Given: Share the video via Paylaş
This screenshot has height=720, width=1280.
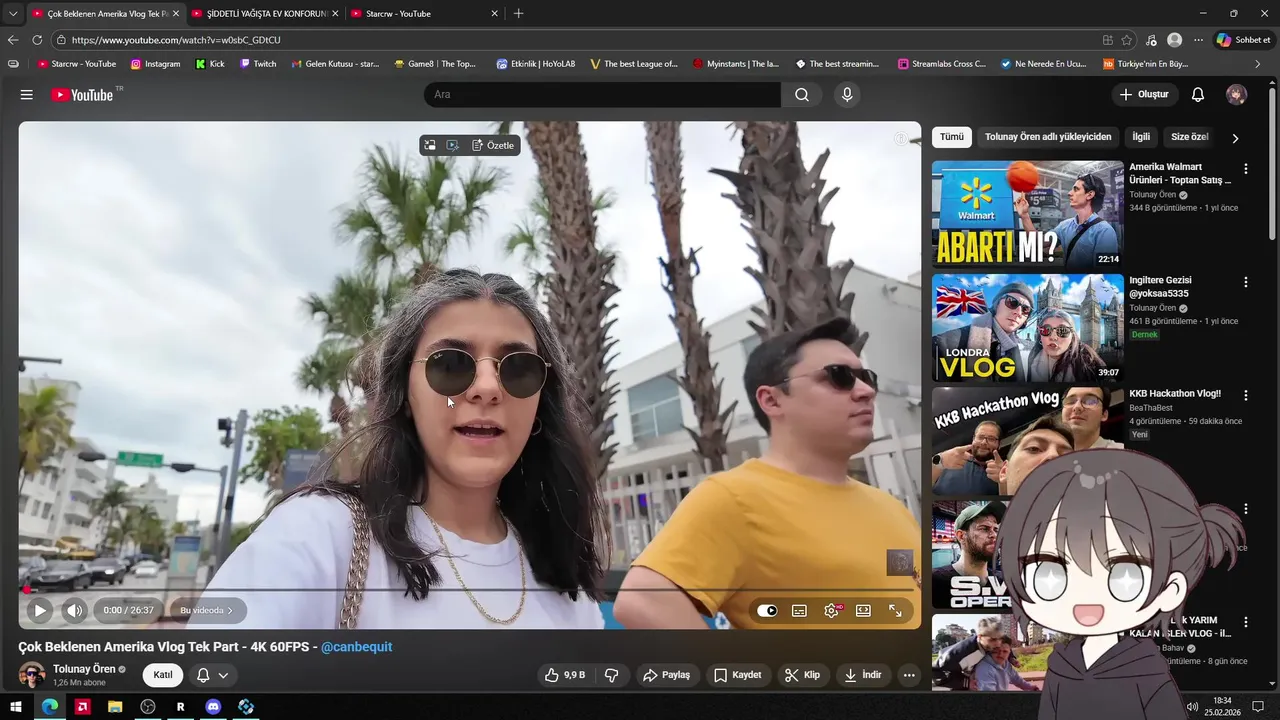Looking at the screenshot, I should click(x=666, y=675).
